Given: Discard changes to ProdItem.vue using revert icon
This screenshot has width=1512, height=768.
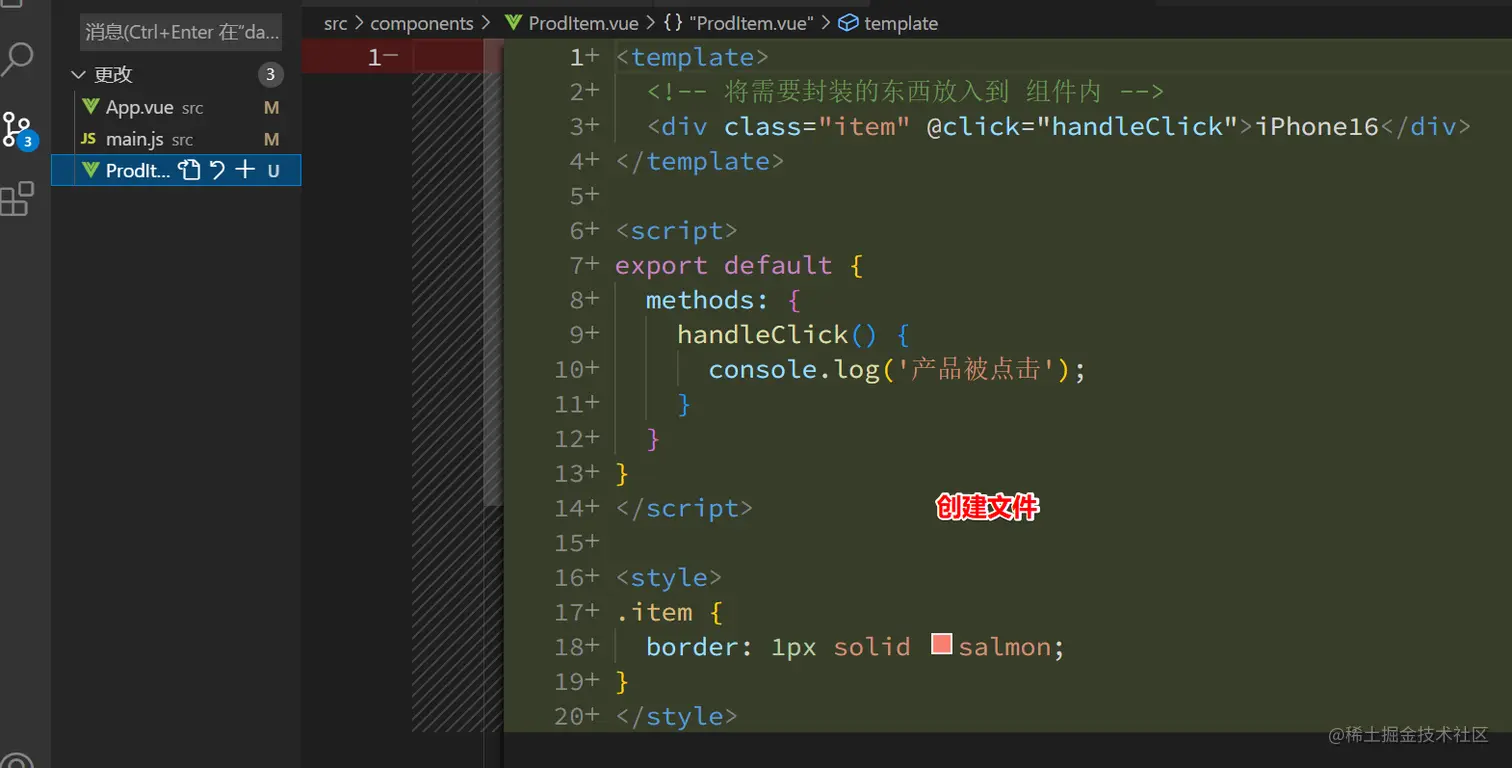Looking at the screenshot, I should click(217, 170).
